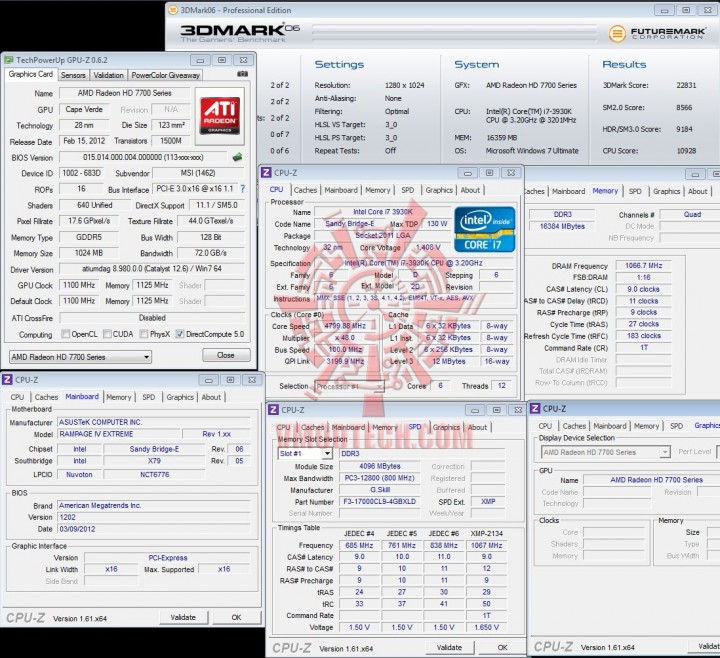The width and height of the screenshot is (720, 658).
Task: Select the Graphics Card tab in GPU-Z
Action: click(31, 74)
